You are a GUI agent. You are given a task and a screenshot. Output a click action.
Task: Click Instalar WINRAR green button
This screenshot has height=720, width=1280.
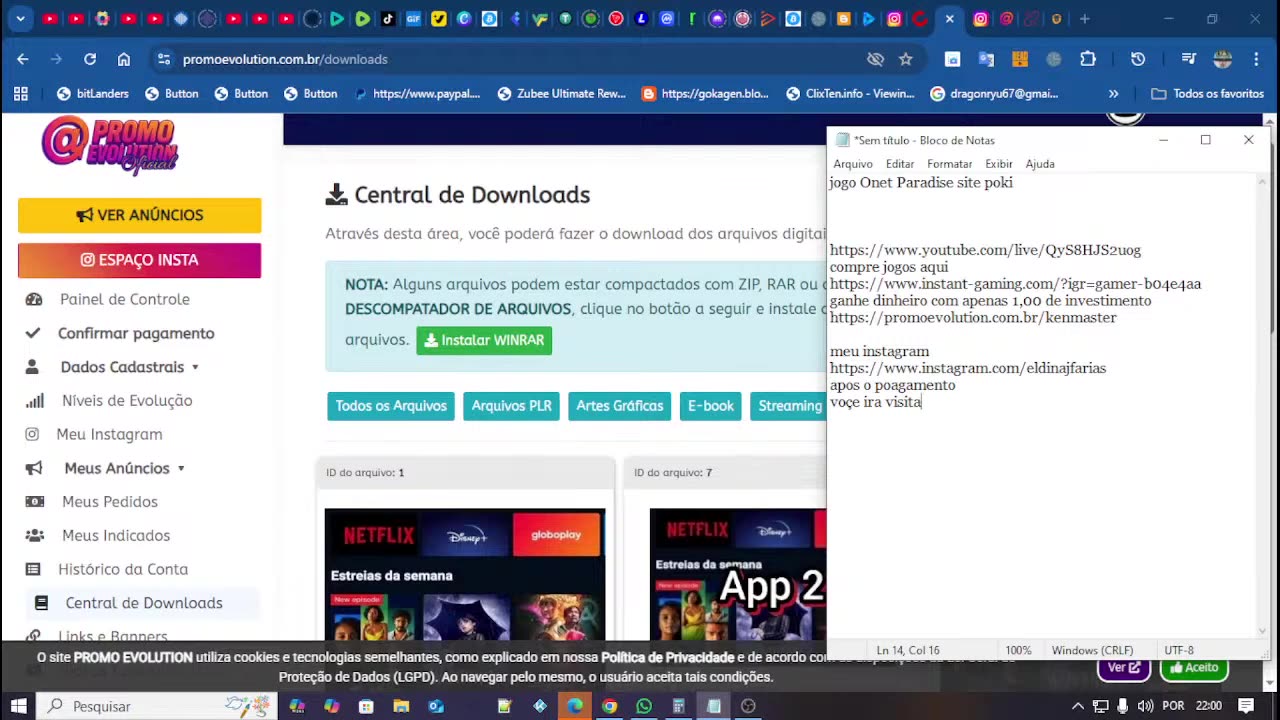click(x=484, y=340)
